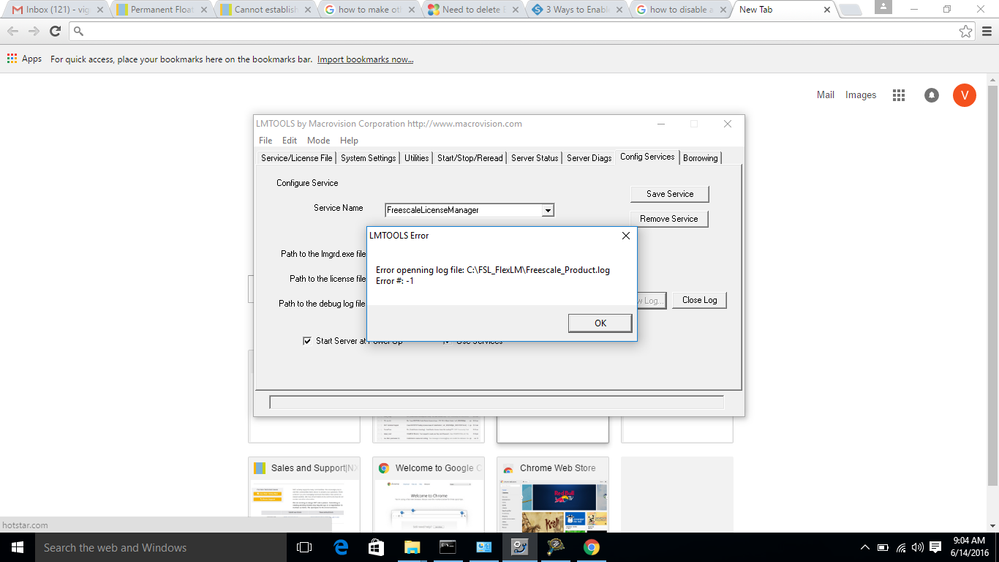Open the Service Name dropdown arrow
Viewport: 999px width, 562px height.
[547, 210]
